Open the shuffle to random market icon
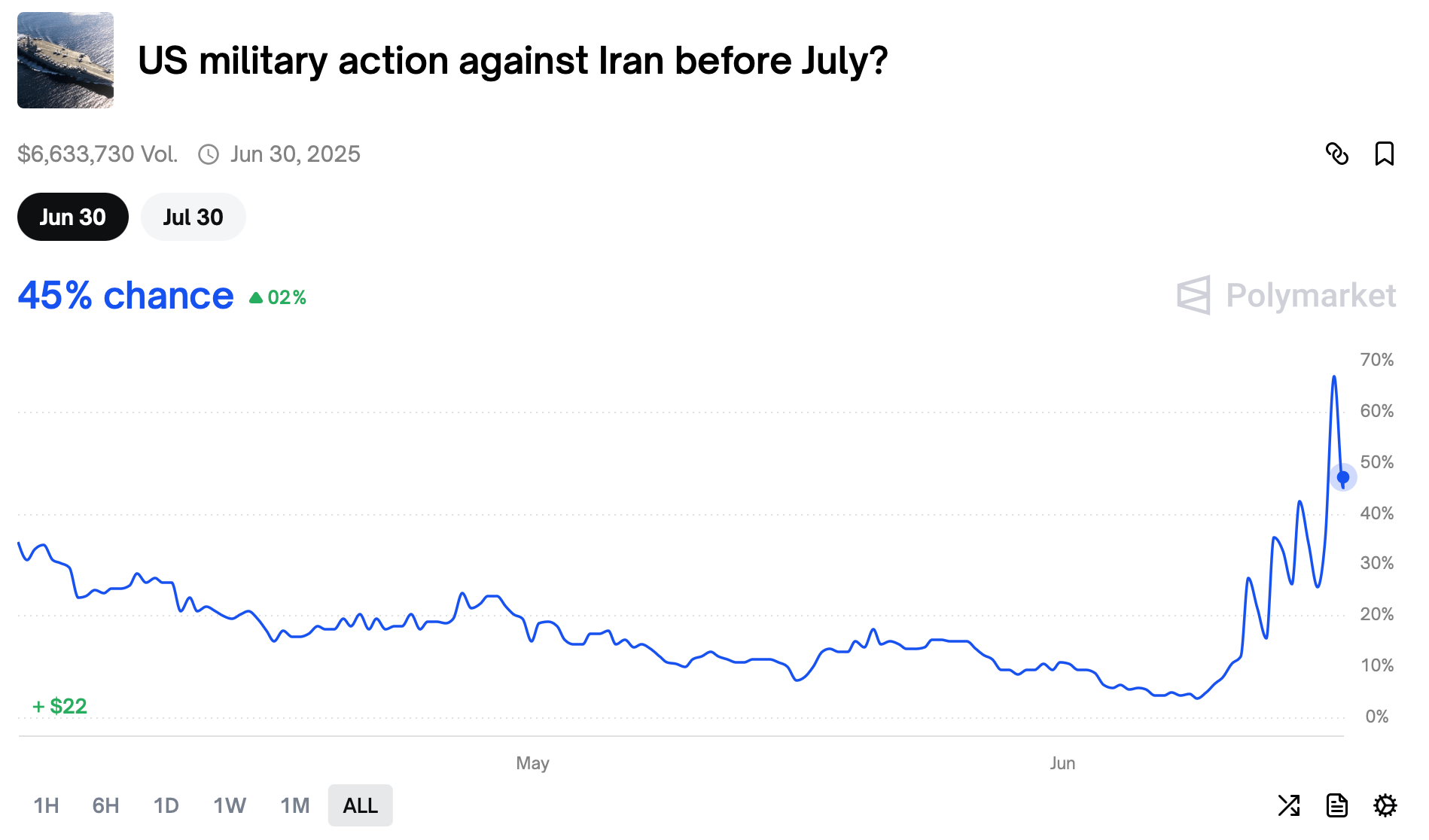 click(1290, 805)
